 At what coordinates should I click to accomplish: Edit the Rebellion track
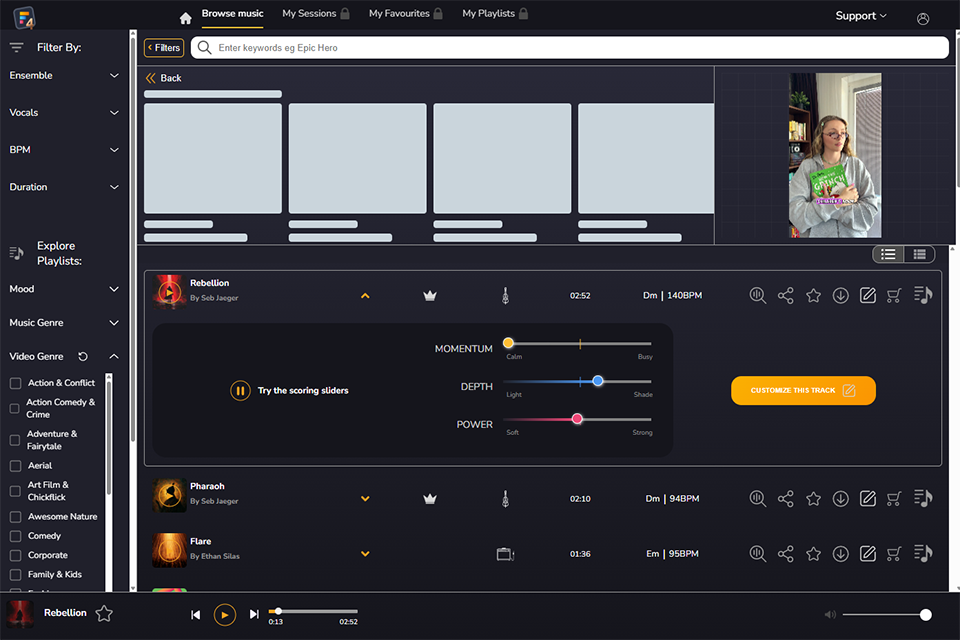[x=868, y=295]
